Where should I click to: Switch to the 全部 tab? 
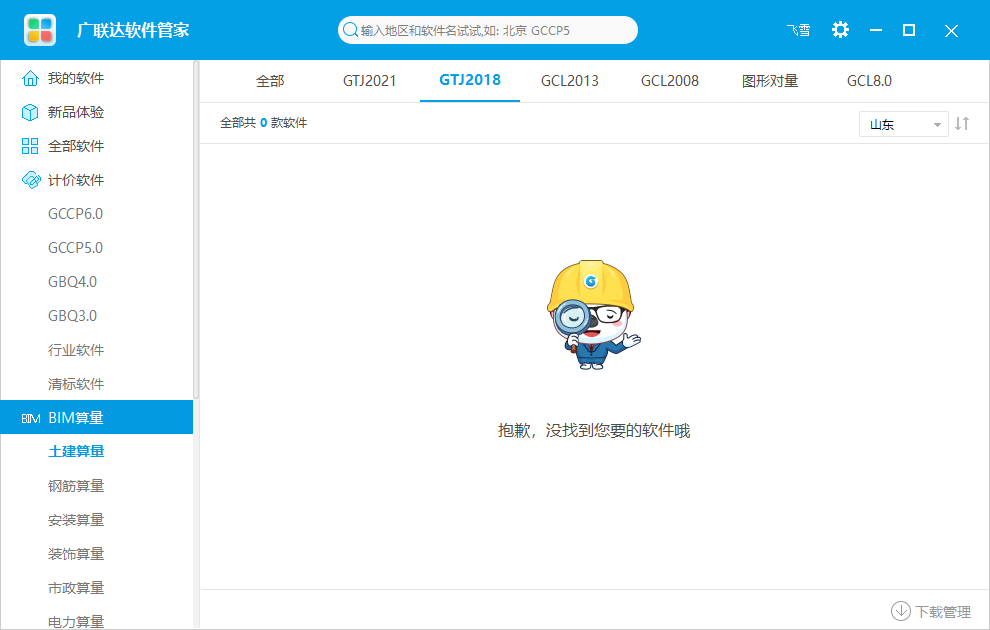click(x=270, y=81)
